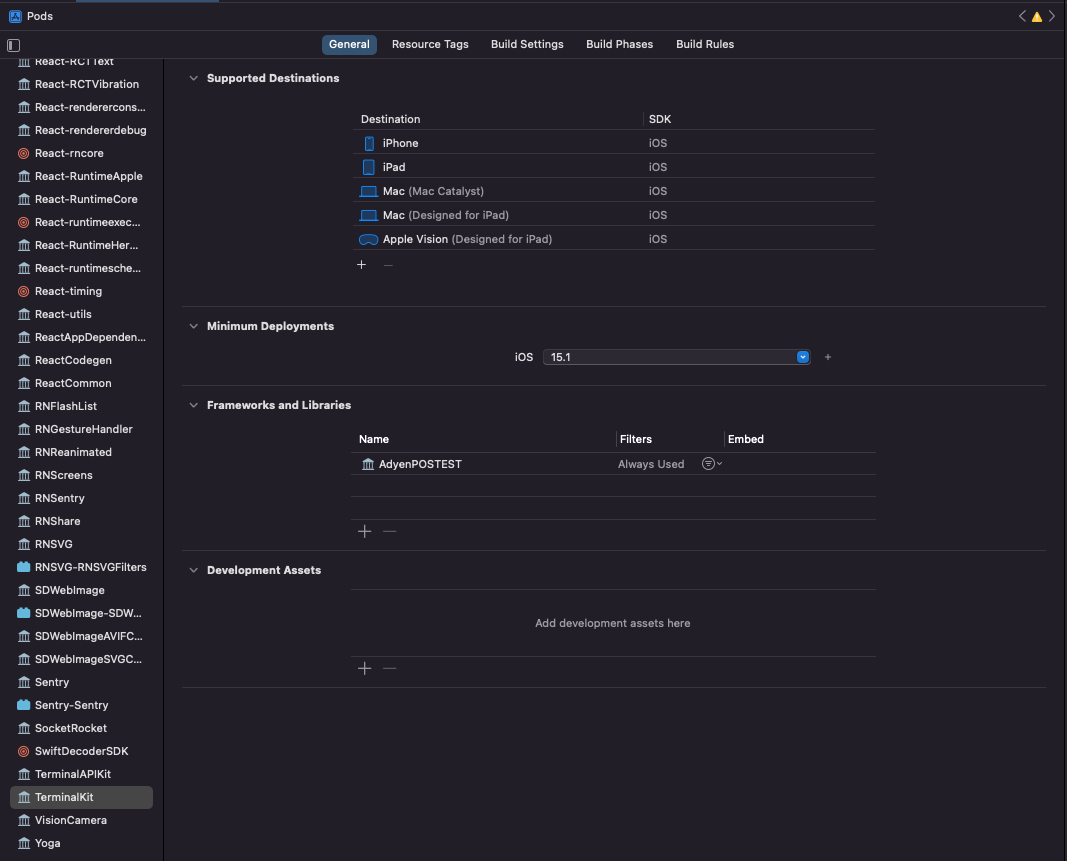Click the Apple Vision headset icon
The height and width of the screenshot is (861, 1067).
pyautogui.click(x=368, y=240)
